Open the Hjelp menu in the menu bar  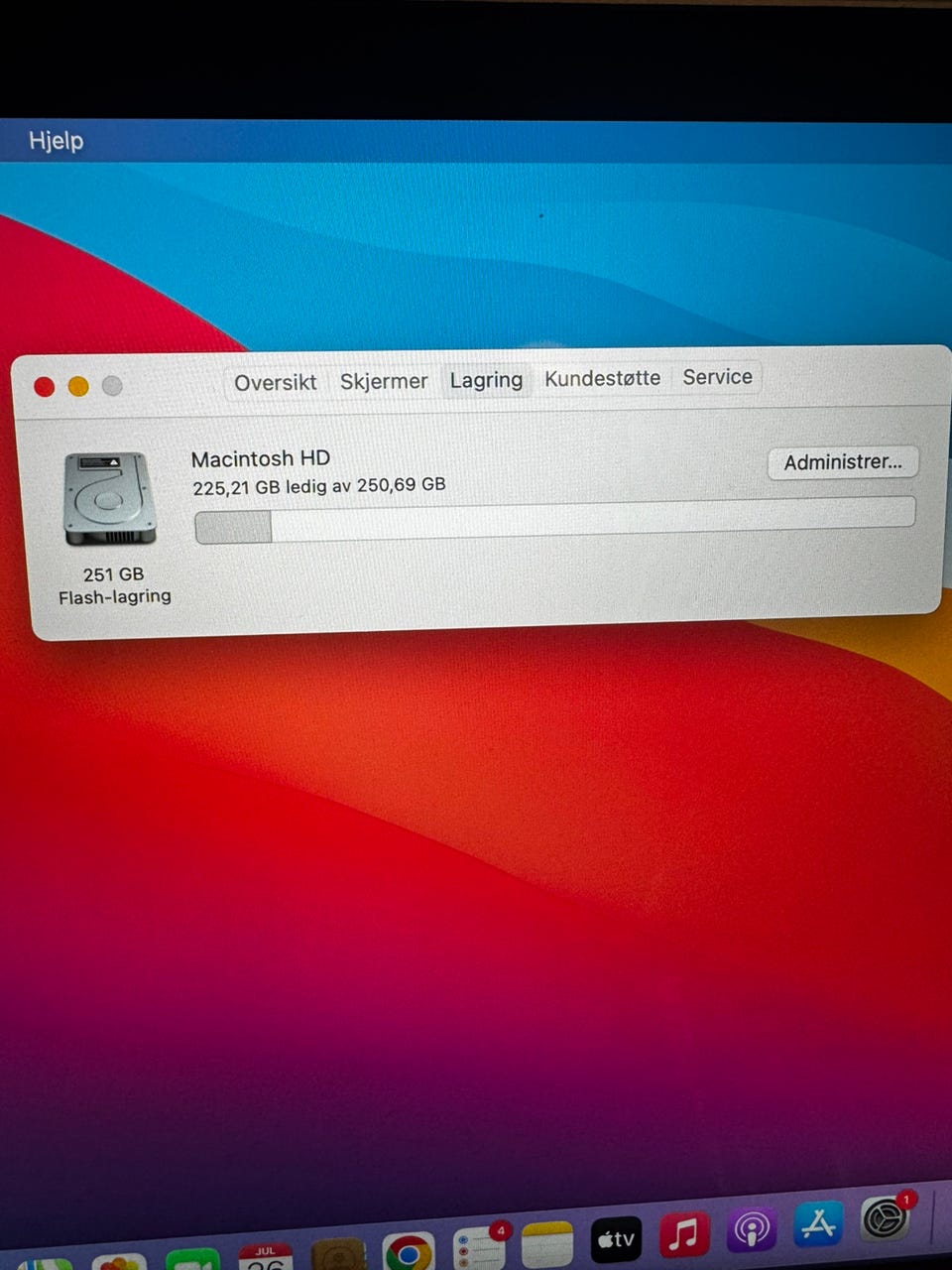click(56, 141)
